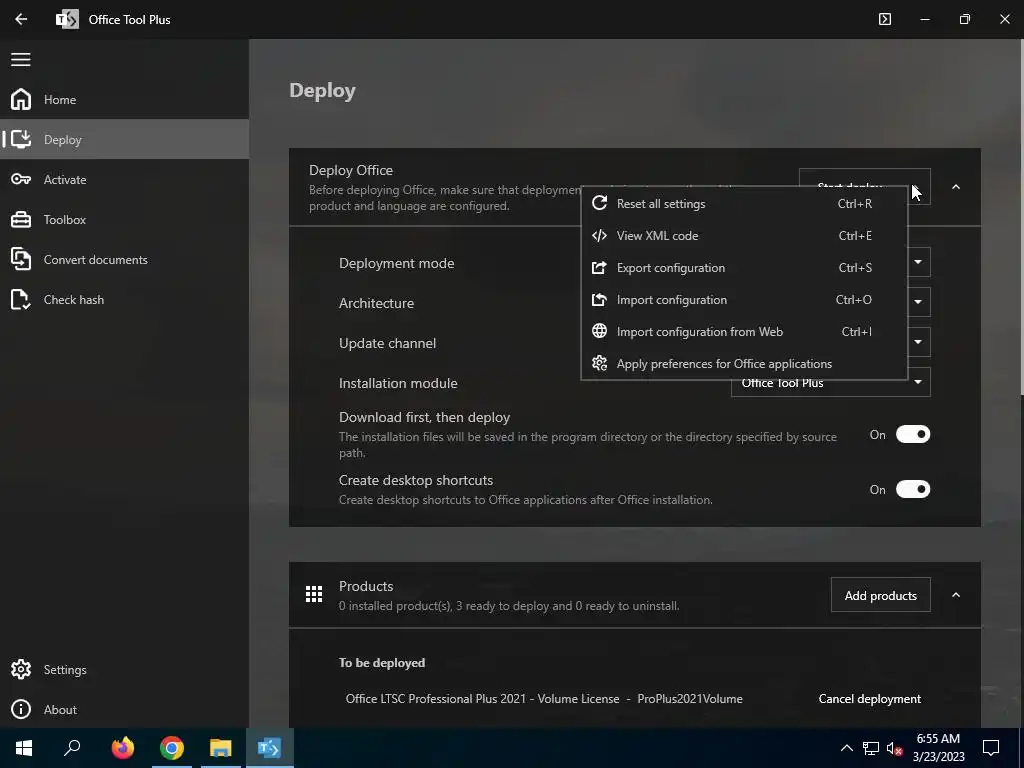Click the Home house icon

point(21,99)
